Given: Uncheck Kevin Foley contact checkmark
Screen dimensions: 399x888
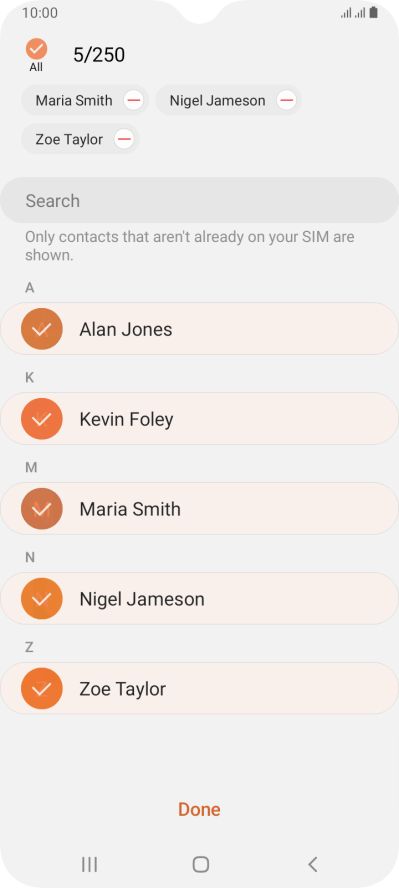Looking at the screenshot, I should 41,419.
